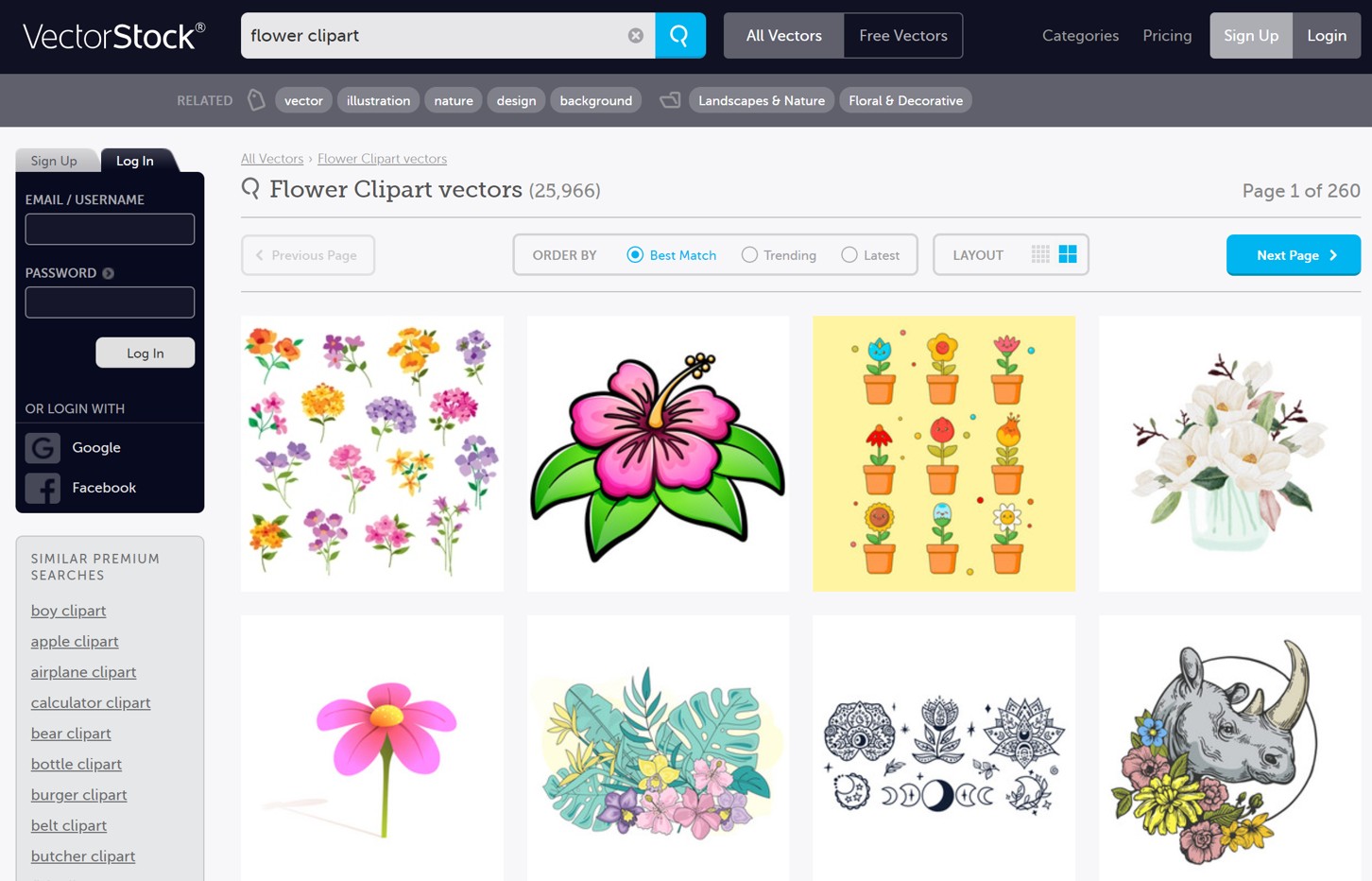Image resolution: width=1372 pixels, height=881 pixels.
Task: Open the single pink flower thumbnail
Action: click(372, 749)
